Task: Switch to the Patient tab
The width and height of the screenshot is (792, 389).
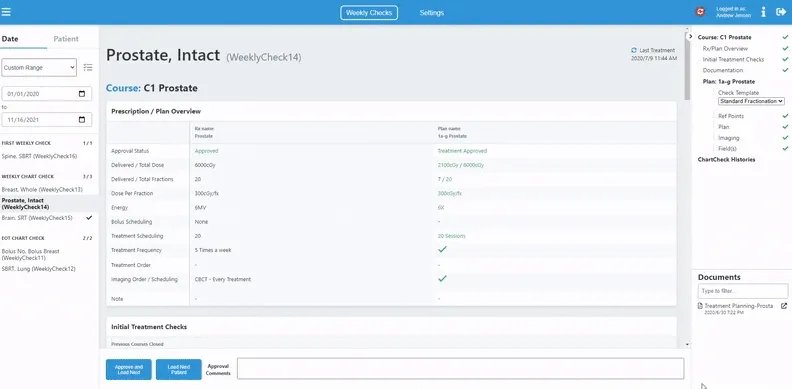Action: (x=66, y=39)
